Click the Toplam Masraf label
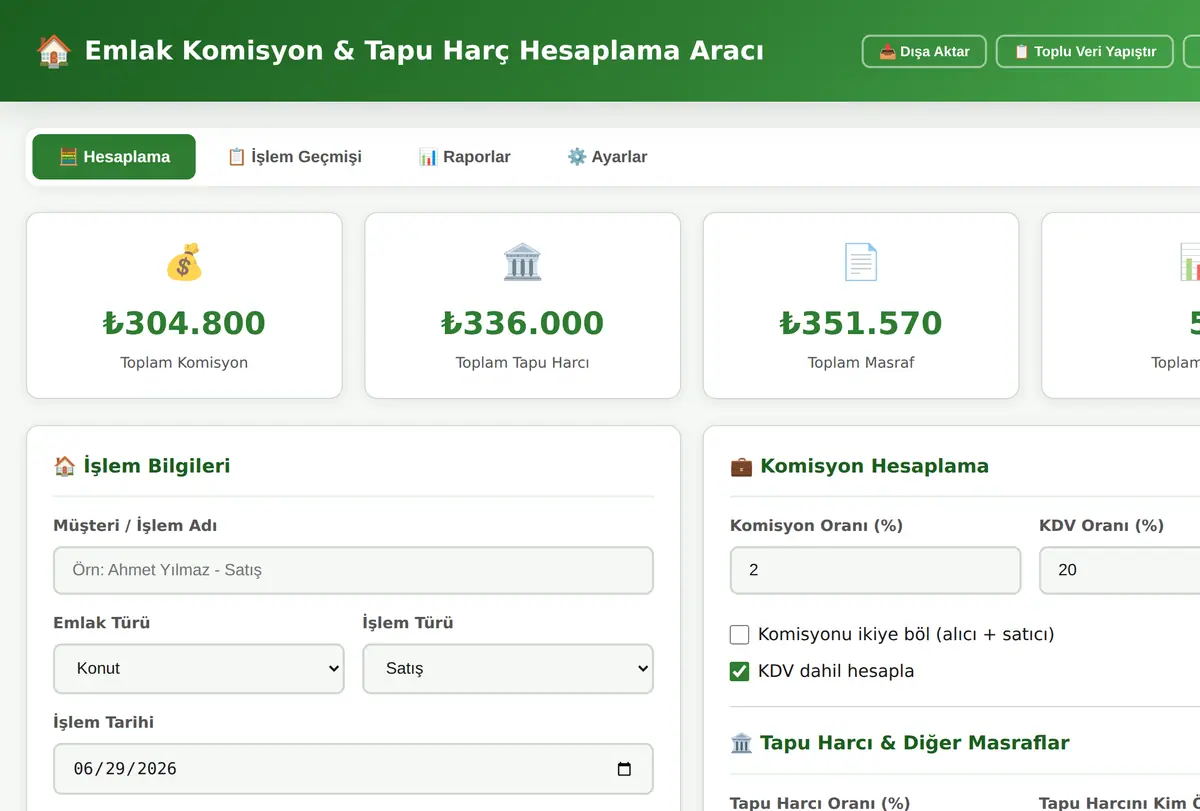Viewport: 1200px width, 811px height. (861, 363)
